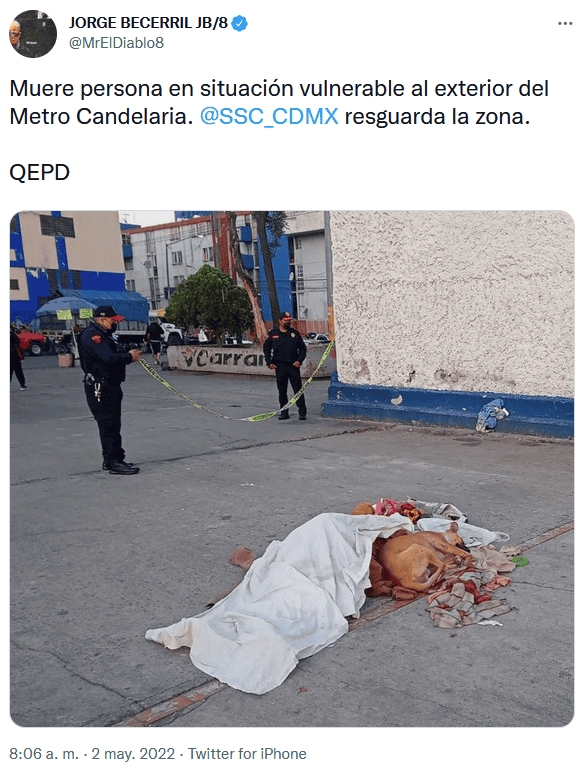Click the Carran sign in the photo
This screenshot has height=764, width=584.
pos(226,359)
